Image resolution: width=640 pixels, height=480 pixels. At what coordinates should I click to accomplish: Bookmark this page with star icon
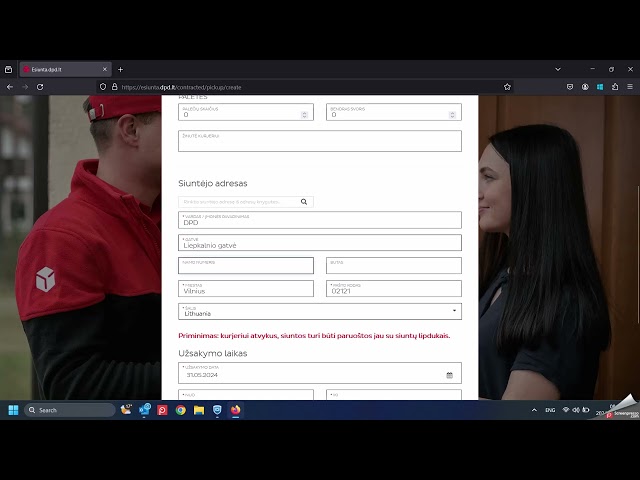click(x=507, y=87)
